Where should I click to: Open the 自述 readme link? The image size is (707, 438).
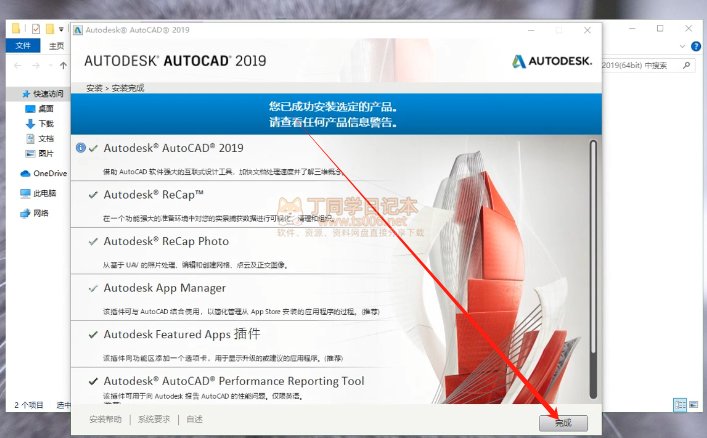tap(194, 419)
